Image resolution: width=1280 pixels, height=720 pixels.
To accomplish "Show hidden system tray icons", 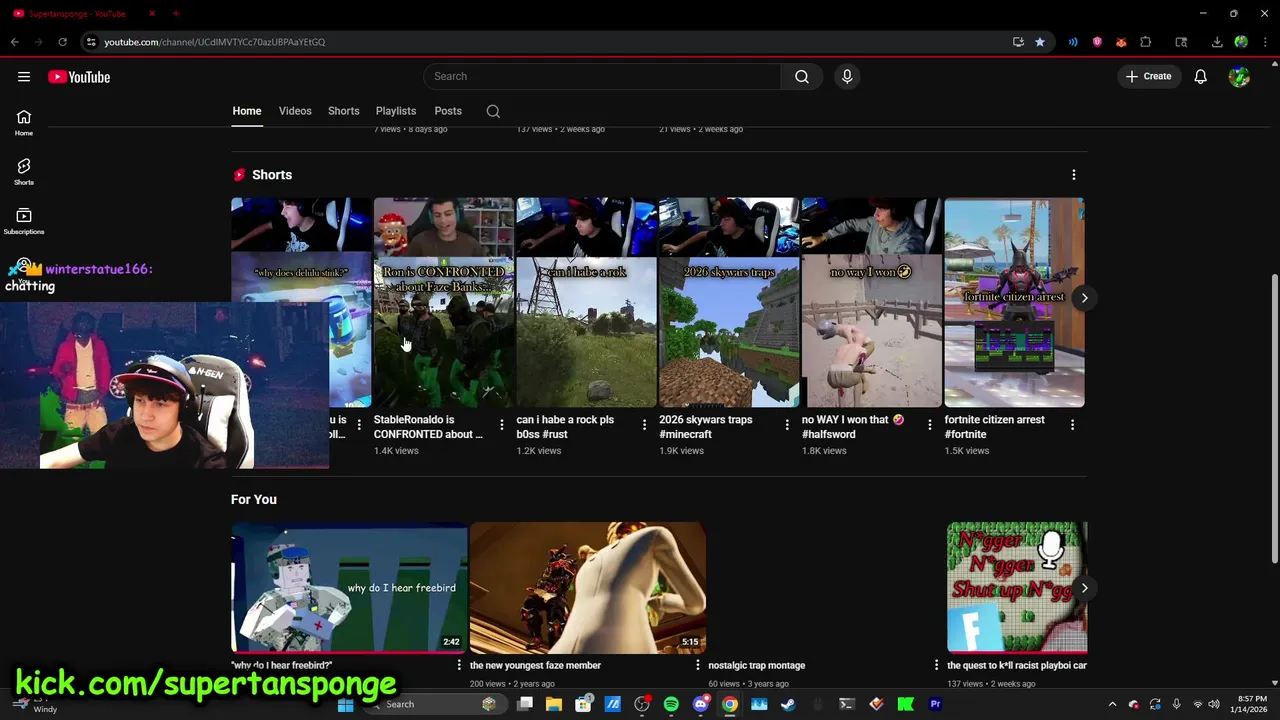I will pyautogui.click(x=1112, y=704).
